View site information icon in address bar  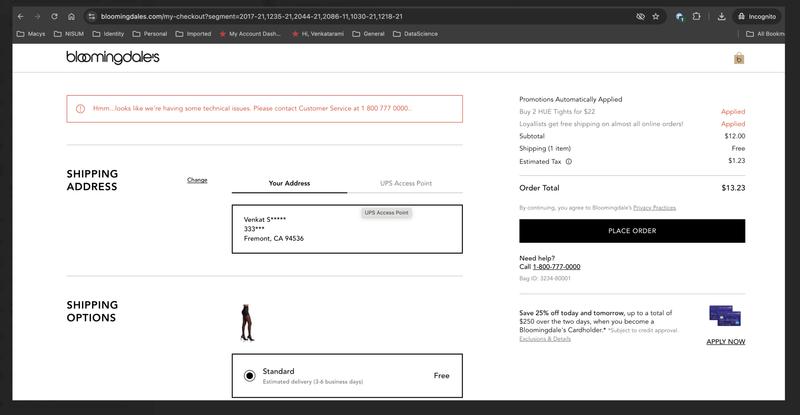(91, 16)
